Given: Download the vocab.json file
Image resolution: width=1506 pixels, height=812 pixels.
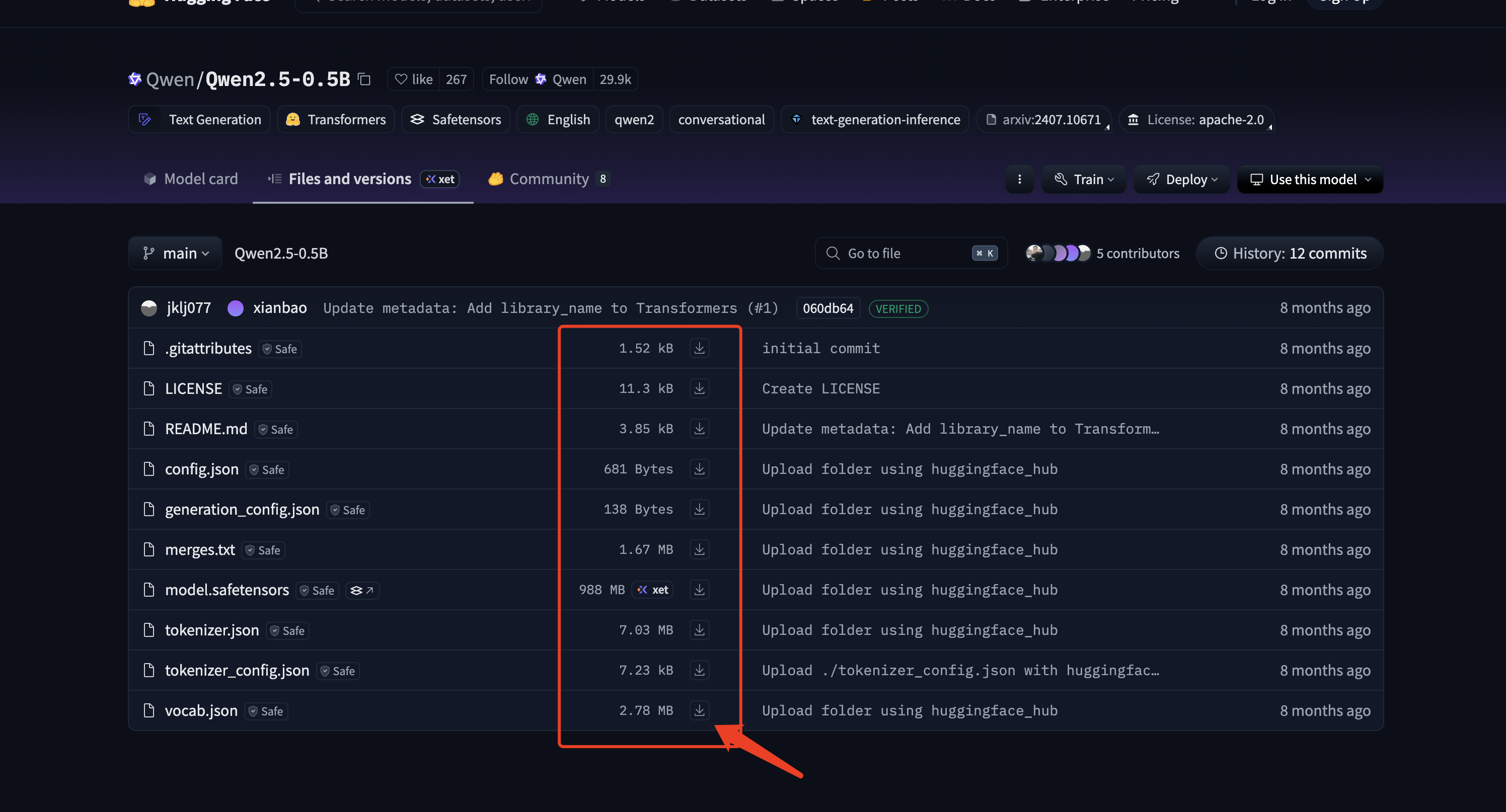Looking at the screenshot, I should pyautogui.click(x=699, y=711).
